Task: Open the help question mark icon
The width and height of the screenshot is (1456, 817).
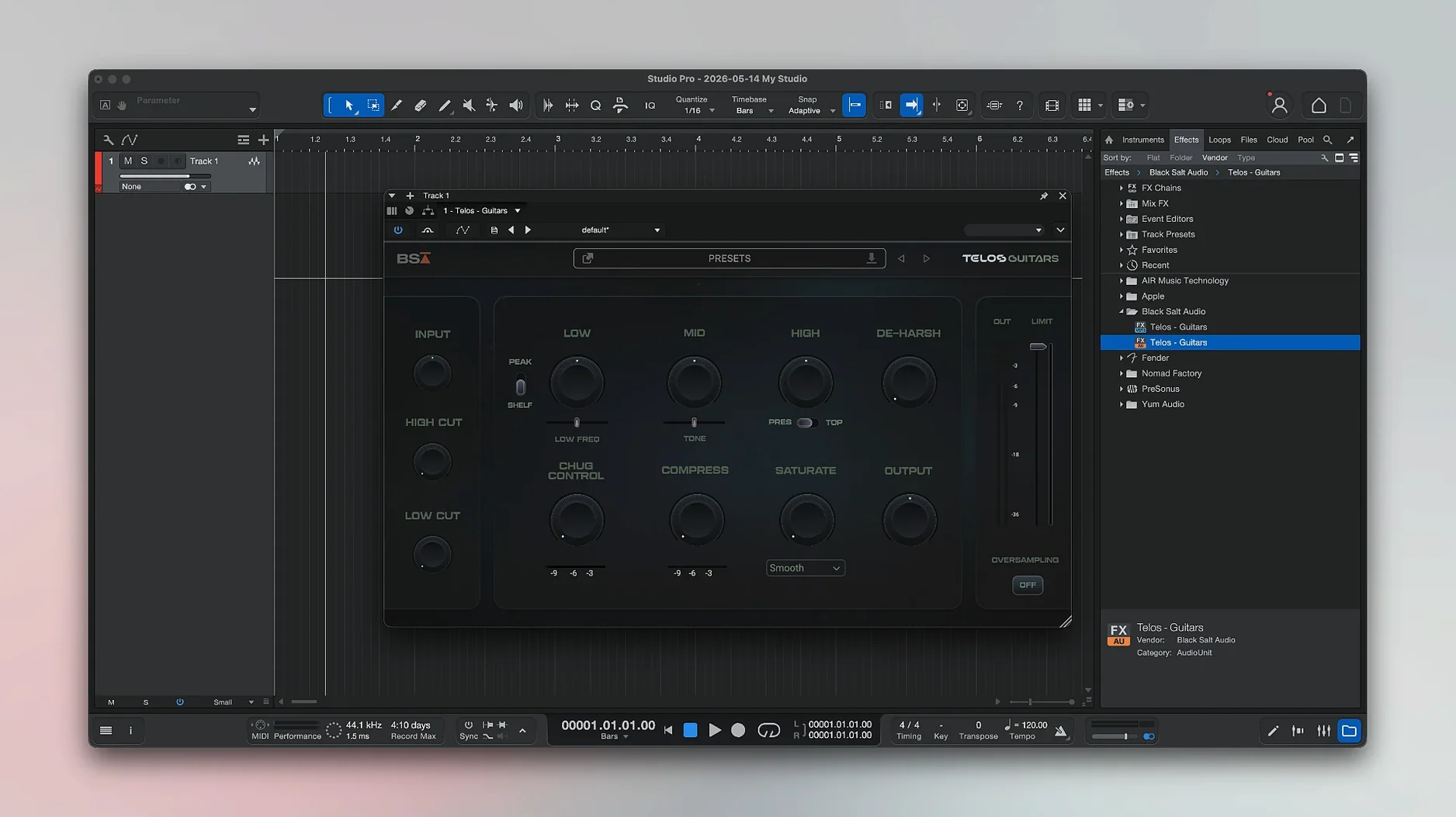Action: [1020, 106]
